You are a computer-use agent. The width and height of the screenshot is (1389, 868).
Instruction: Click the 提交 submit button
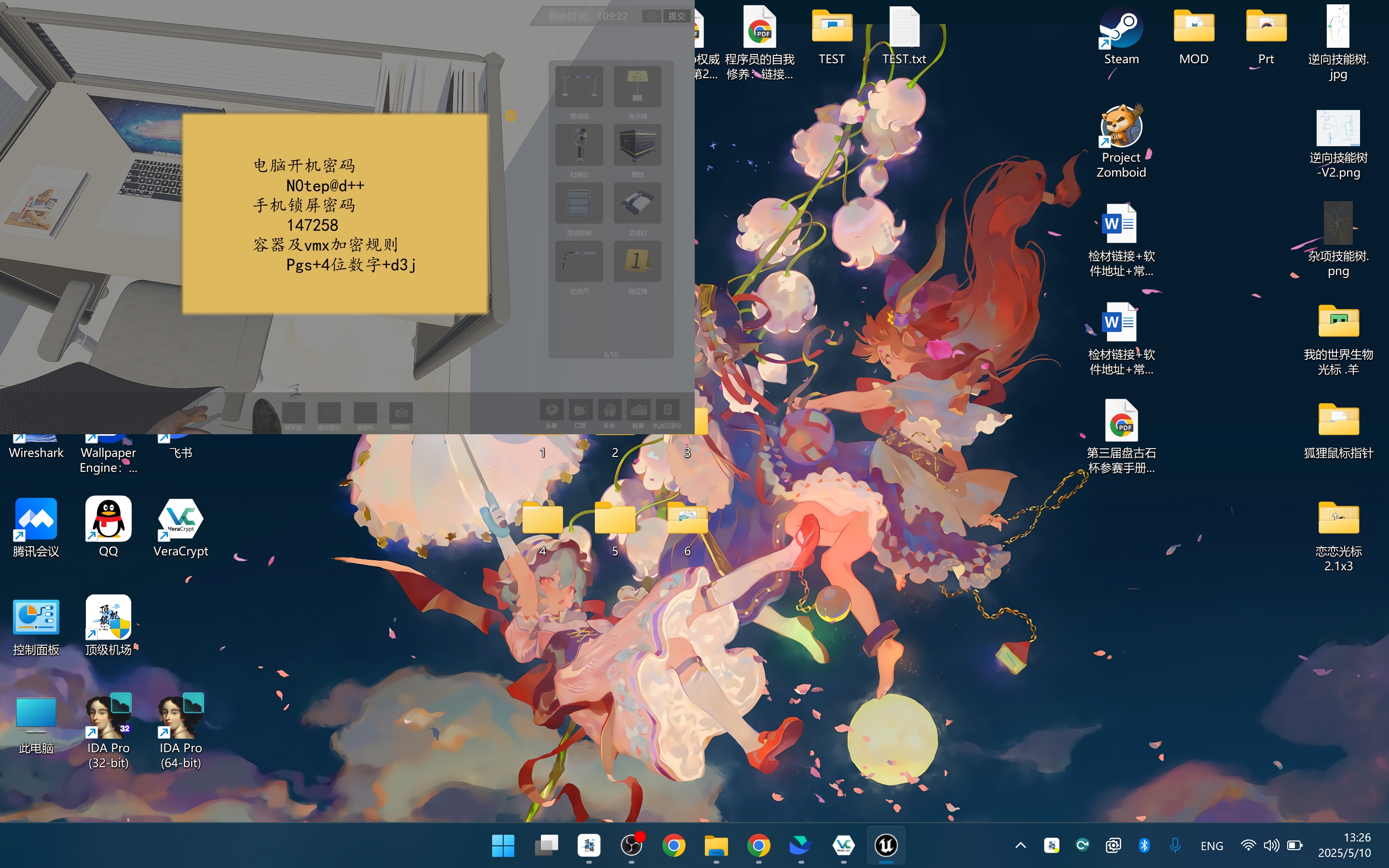tap(677, 16)
